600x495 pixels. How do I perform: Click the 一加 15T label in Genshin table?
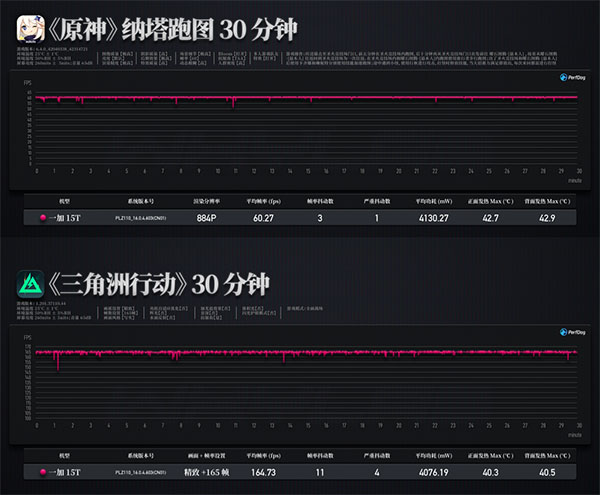[x=65, y=217]
